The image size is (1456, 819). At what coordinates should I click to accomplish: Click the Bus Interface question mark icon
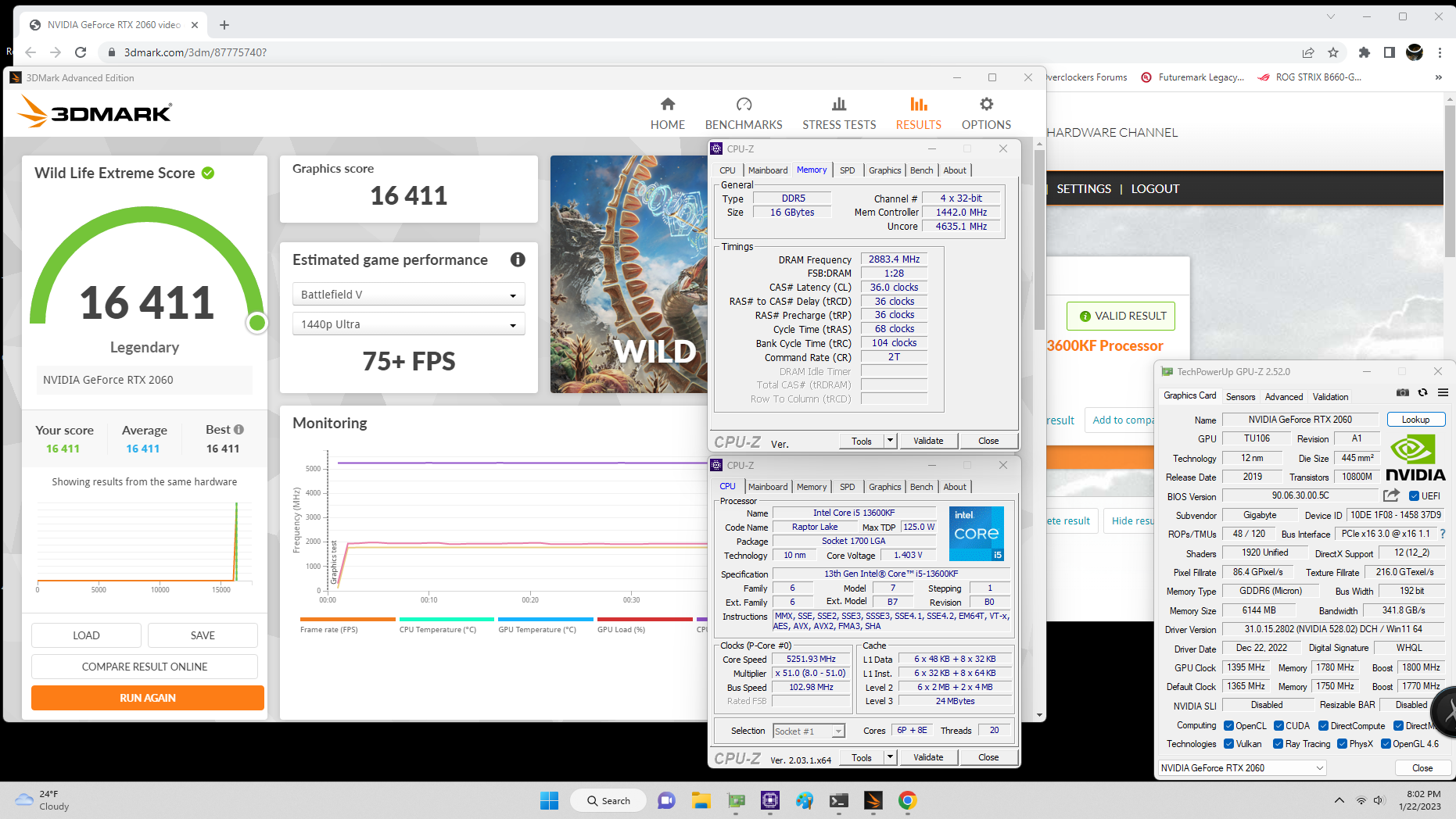coord(1443,534)
